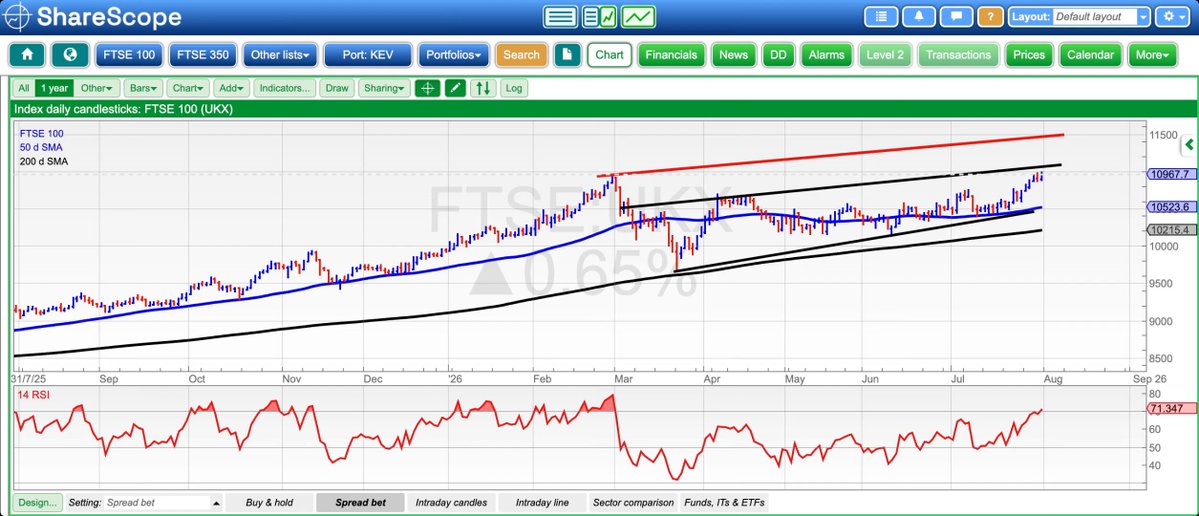Switch to list-only view layout icon
Viewport: 1199px width, 516px height.
[x=561, y=17]
